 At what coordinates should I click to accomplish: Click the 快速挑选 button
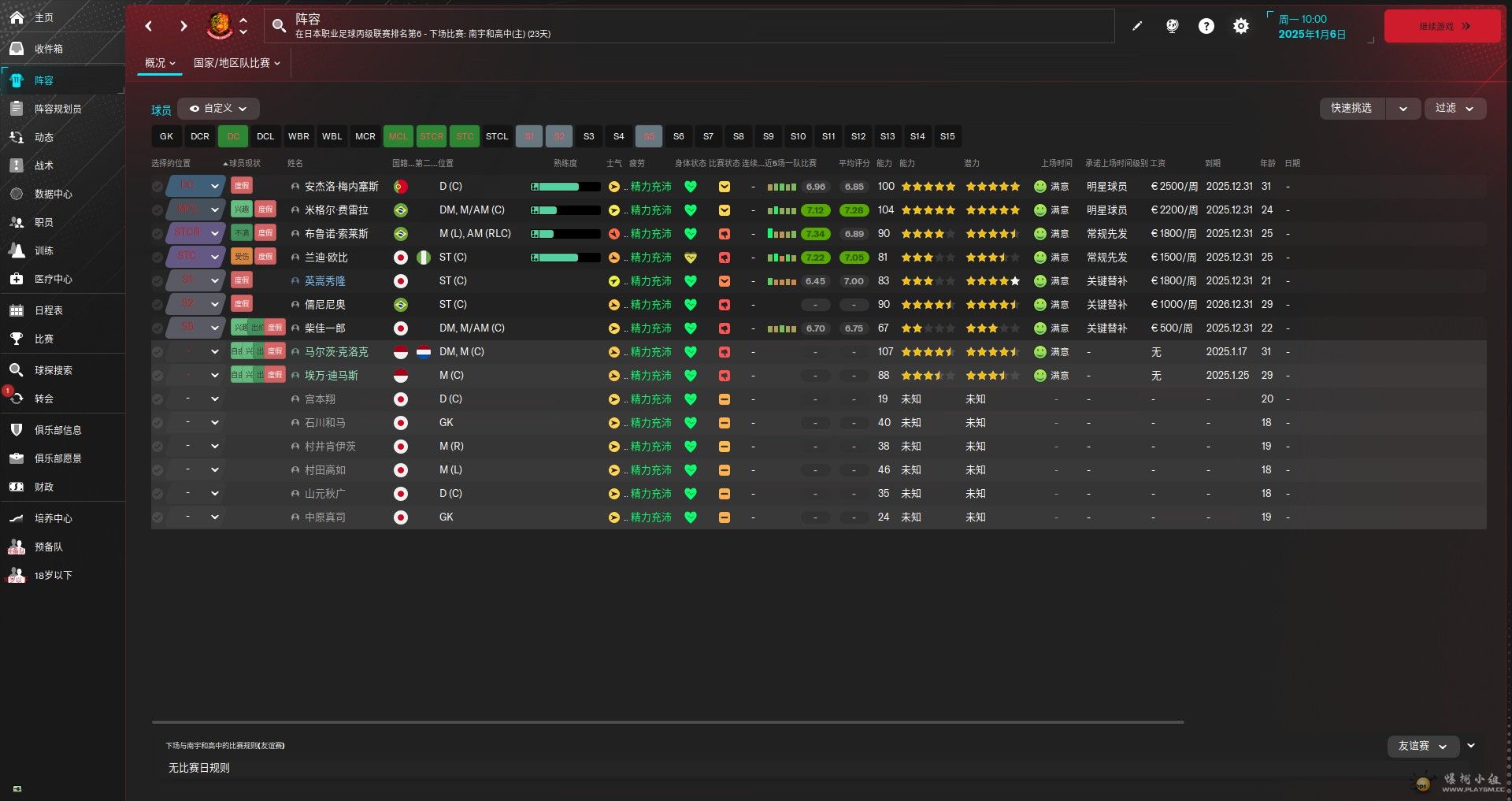(x=1353, y=108)
